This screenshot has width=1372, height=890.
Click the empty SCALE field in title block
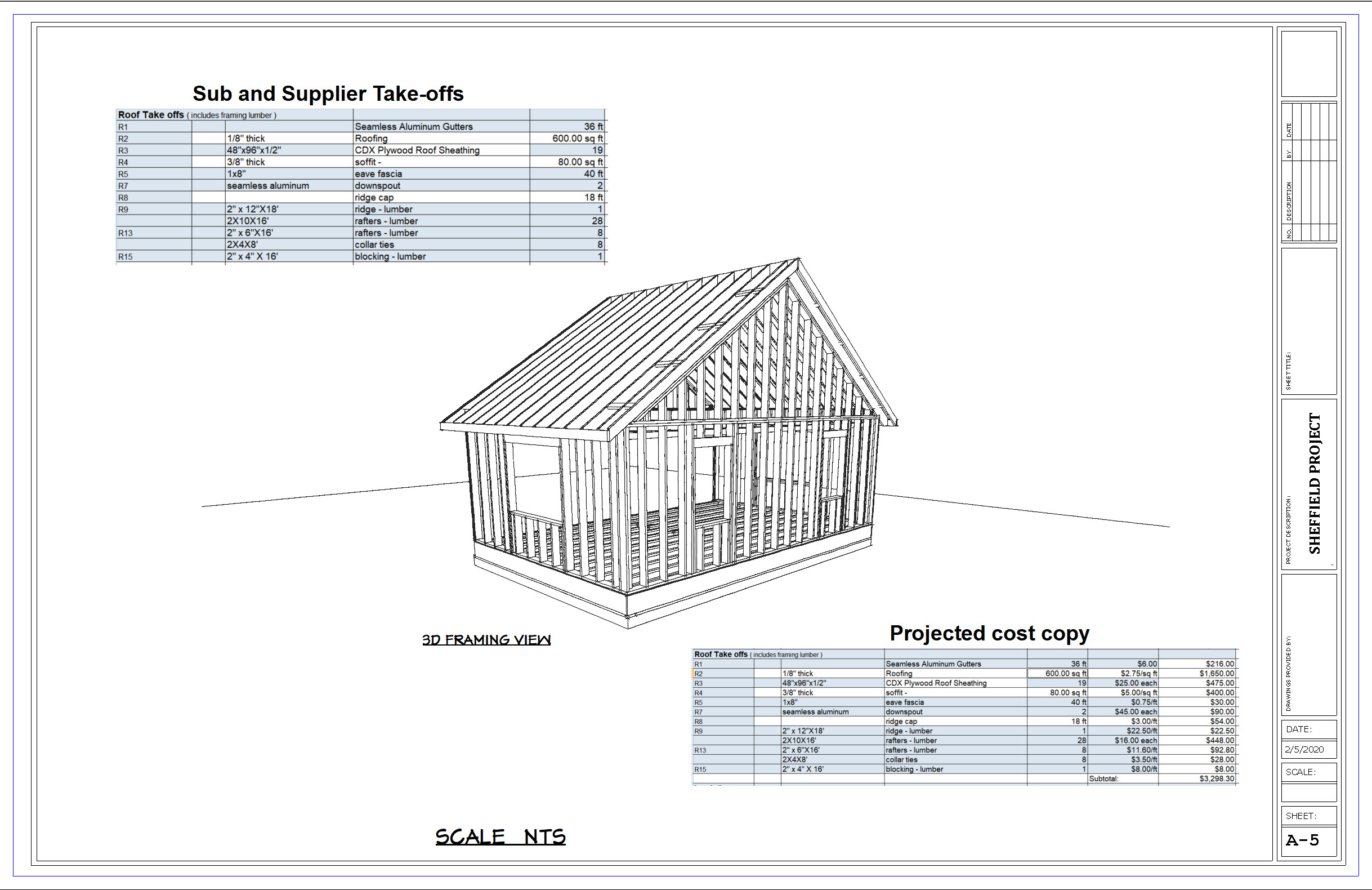pos(1308,792)
